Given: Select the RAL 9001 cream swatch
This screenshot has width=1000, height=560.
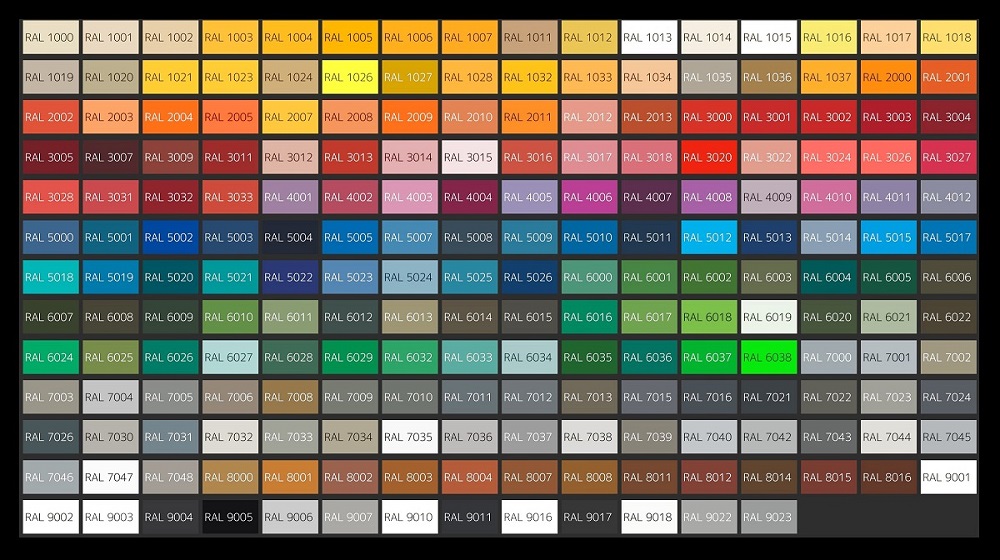Looking at the screenshot, I should (x=948, y=477).
